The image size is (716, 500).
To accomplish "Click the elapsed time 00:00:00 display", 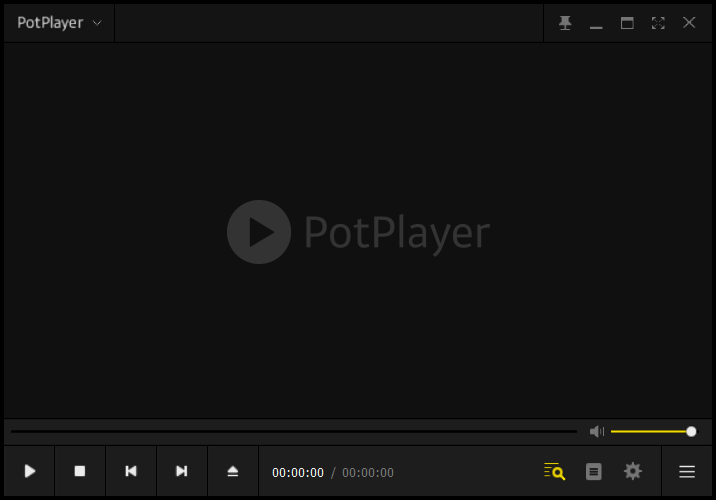I will [298, 473].
